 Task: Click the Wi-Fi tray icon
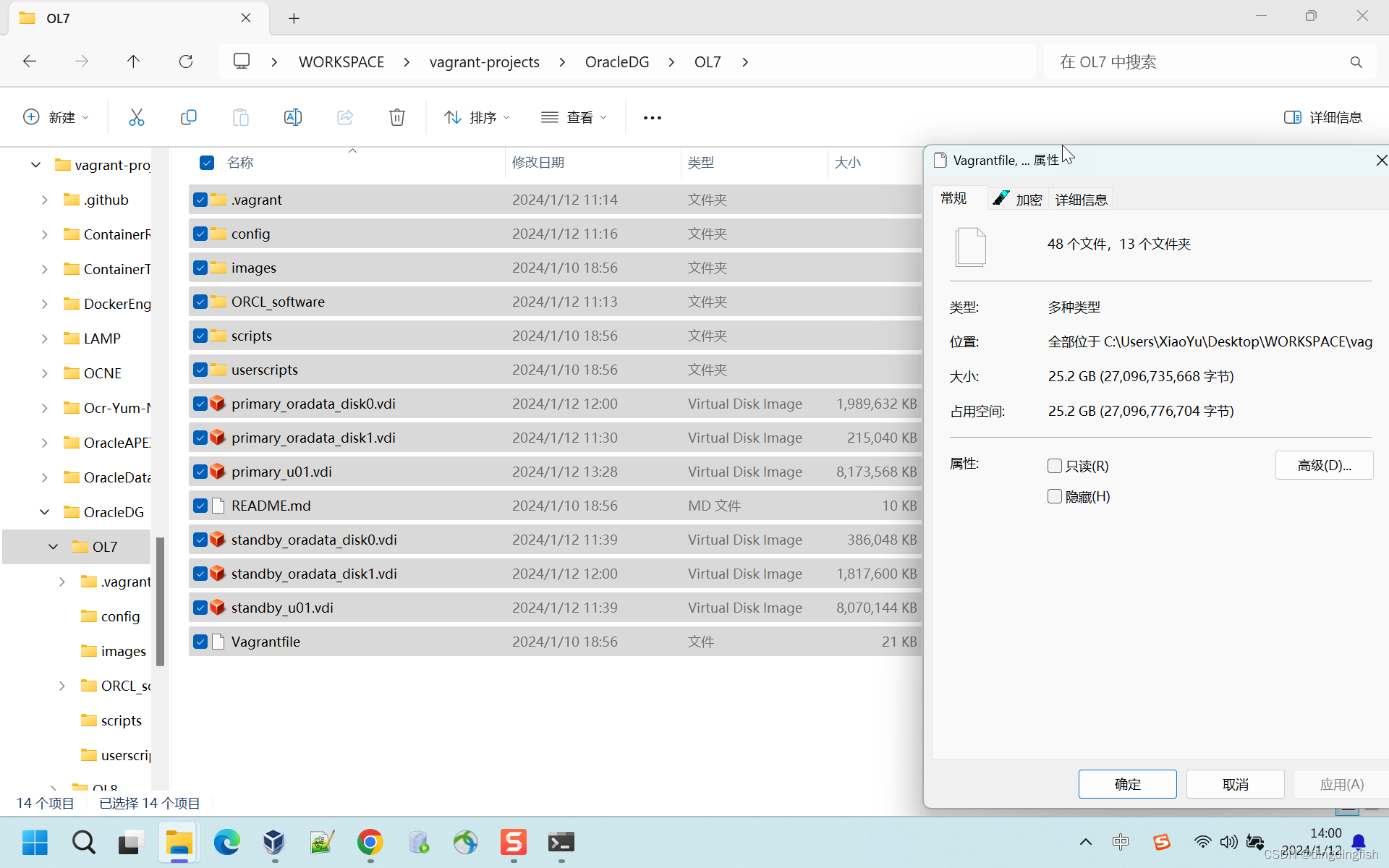1202,842
